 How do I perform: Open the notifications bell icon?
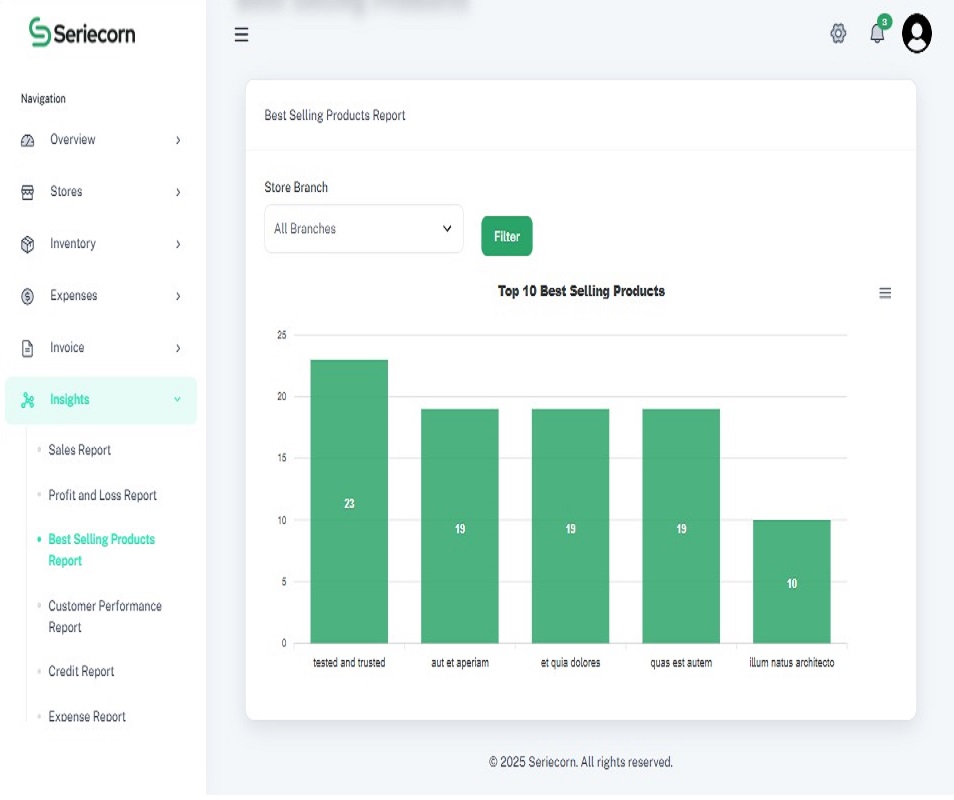click(877, 33)
